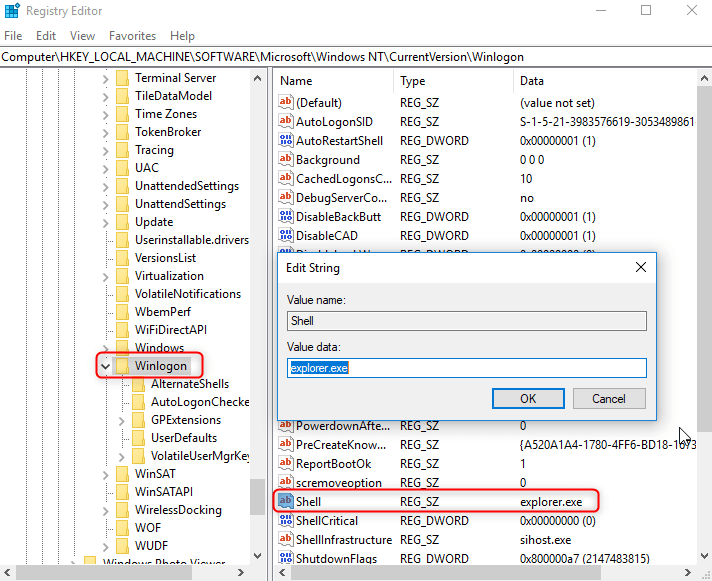
Task: Expand the GPExtensions subkey
Action: [122, 420]
